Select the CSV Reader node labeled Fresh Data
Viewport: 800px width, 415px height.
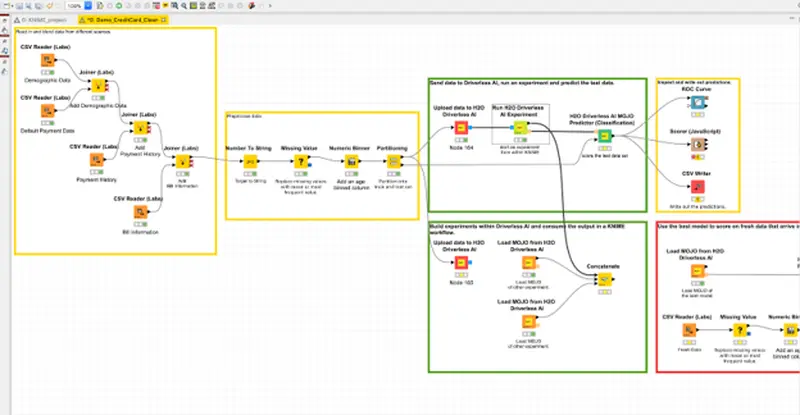[x=689, y=330]
